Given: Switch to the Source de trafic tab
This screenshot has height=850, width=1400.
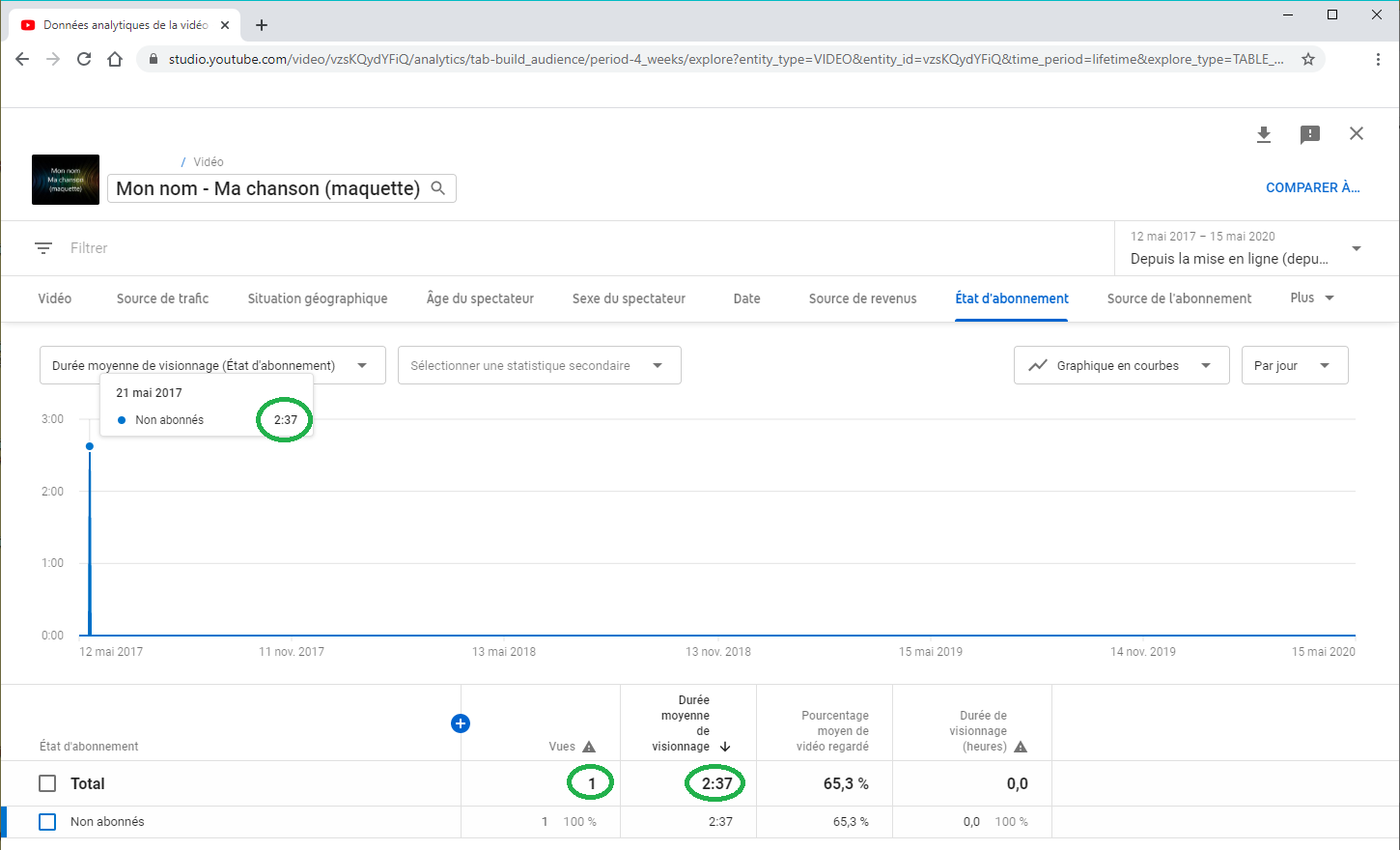Looking at the screenshot, I should click(x=162, y=298).
